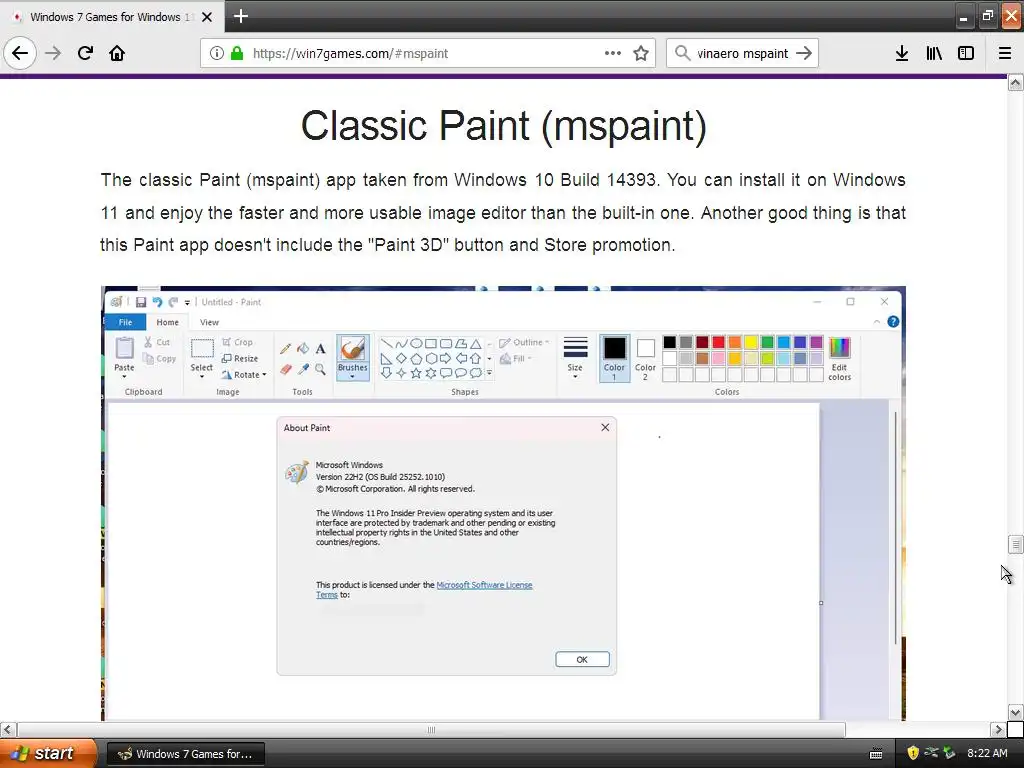Screen dimensions: 1024x768
Task: Click the horizontal scrollbar right arrow
Action: (x=998, y=729)
